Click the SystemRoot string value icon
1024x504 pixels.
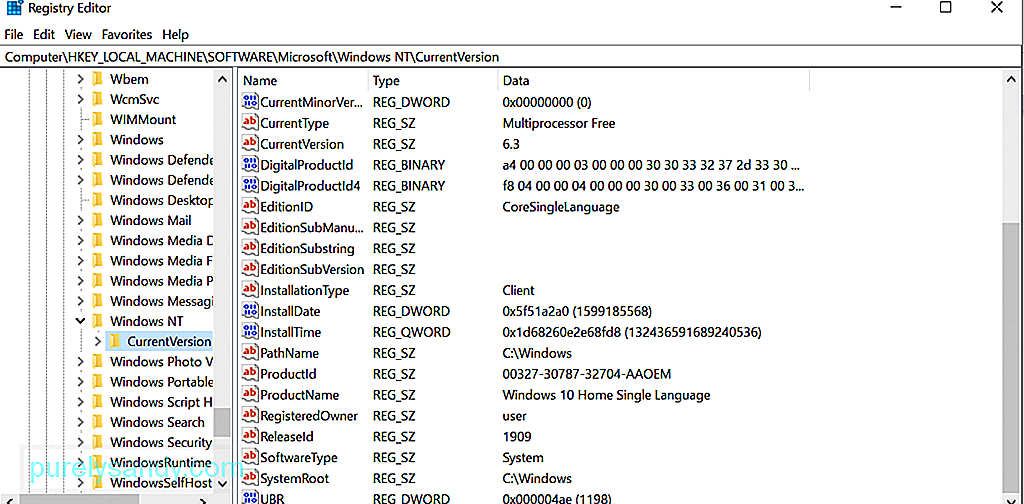click(x=249, y=478)
